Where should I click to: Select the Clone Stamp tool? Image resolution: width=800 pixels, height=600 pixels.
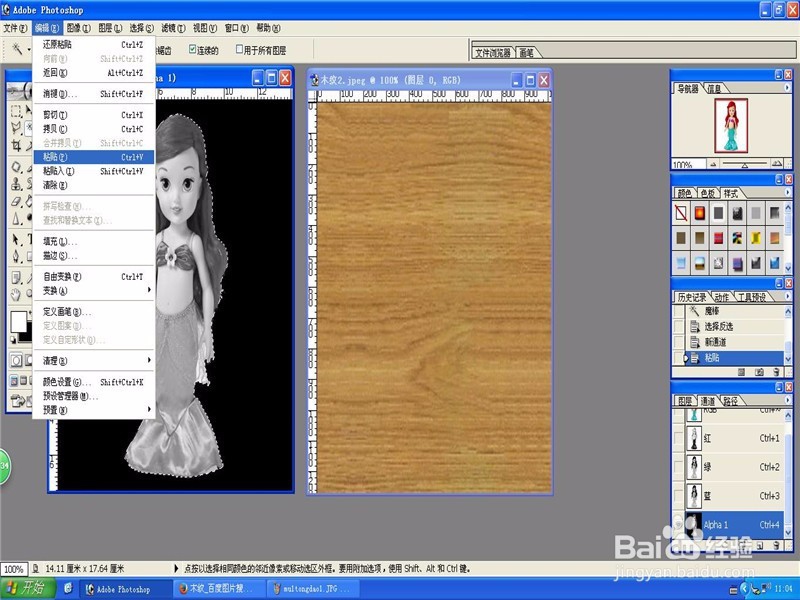pos(16,184)
